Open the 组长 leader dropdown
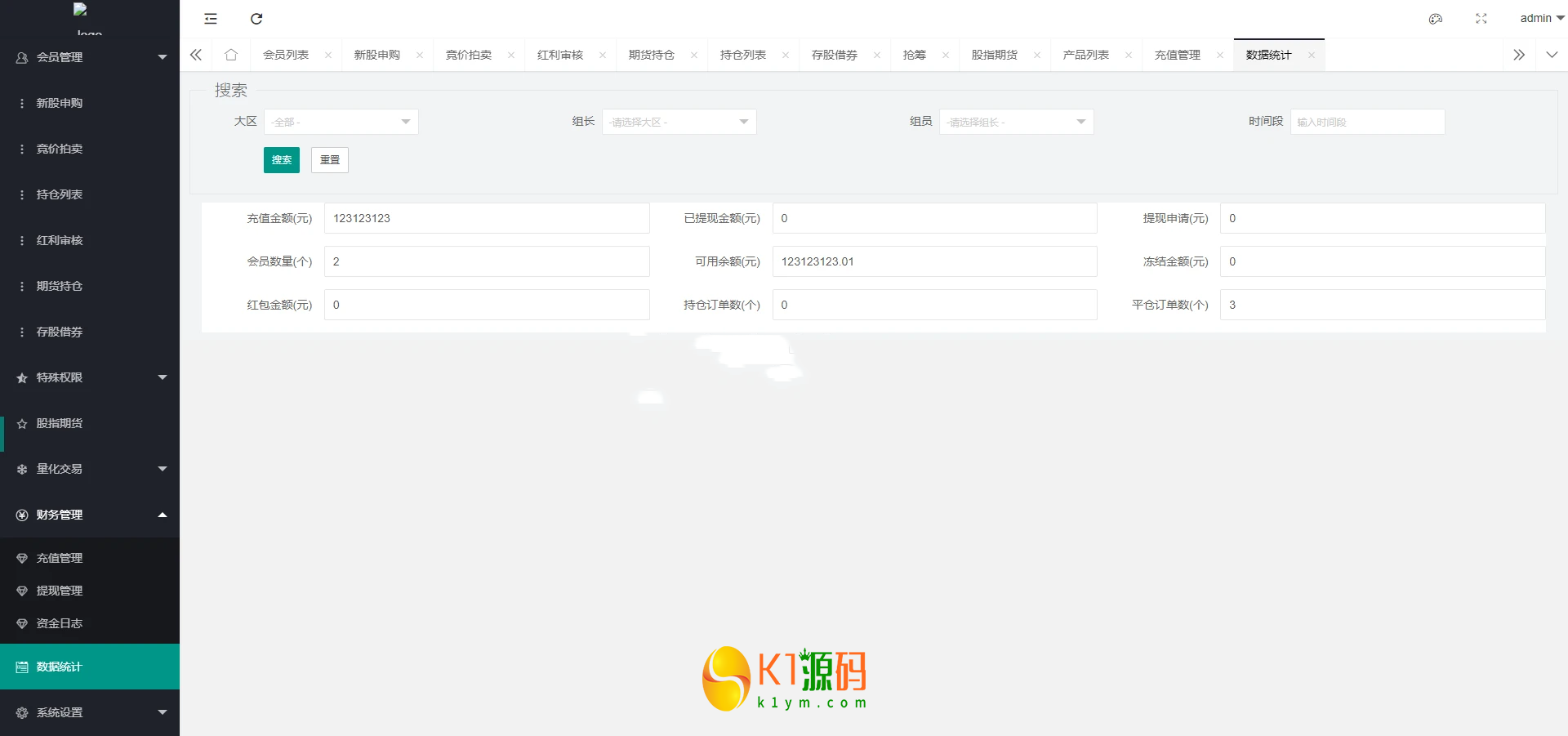 (x=679, y=122)
